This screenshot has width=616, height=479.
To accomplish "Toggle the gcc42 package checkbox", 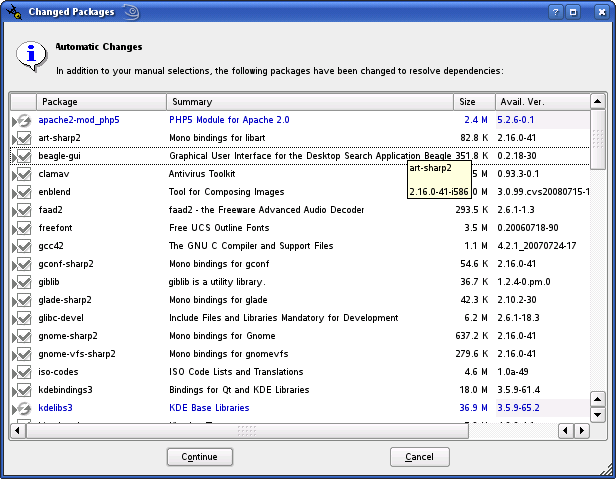I will pyautogui.click(x=24, y=246).
